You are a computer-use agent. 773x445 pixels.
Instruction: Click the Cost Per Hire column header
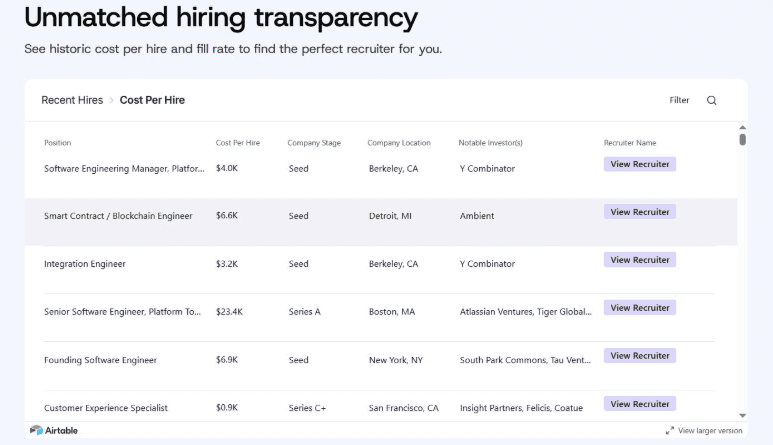click(238, 143)
